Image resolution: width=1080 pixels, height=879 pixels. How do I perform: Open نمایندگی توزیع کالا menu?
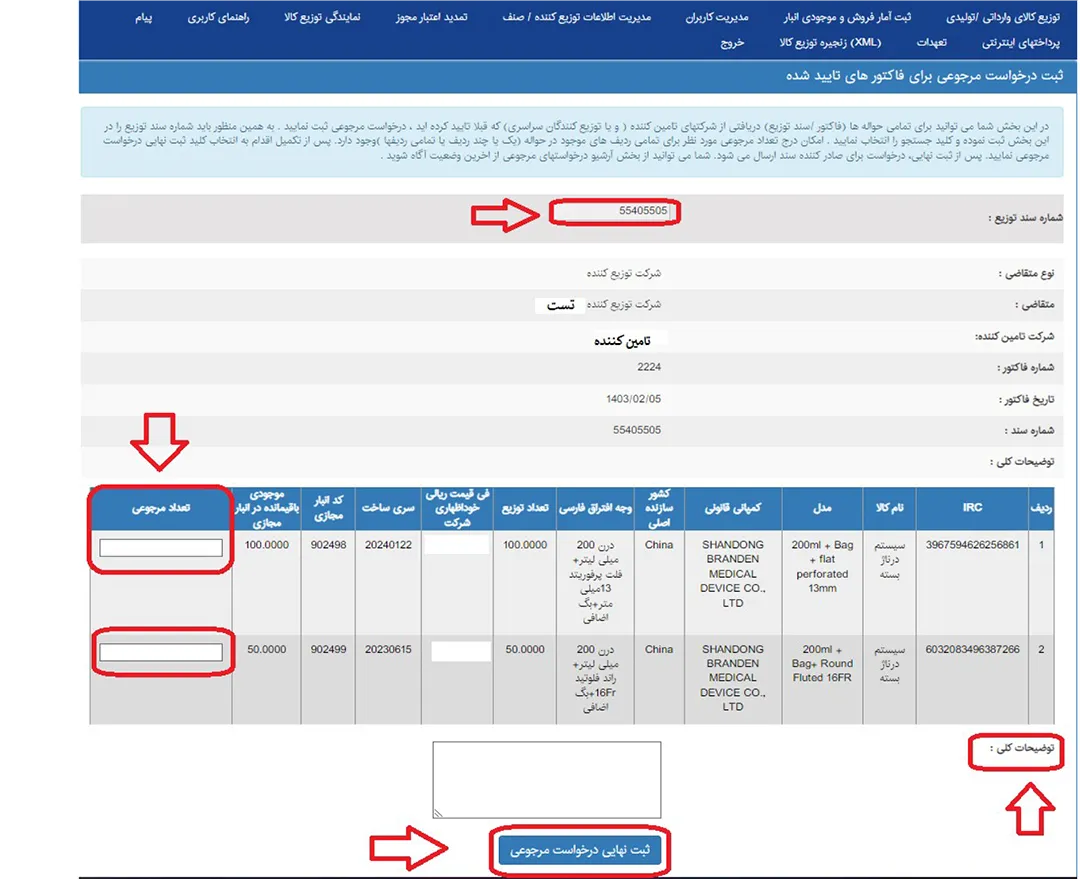(x=323, y=18)
